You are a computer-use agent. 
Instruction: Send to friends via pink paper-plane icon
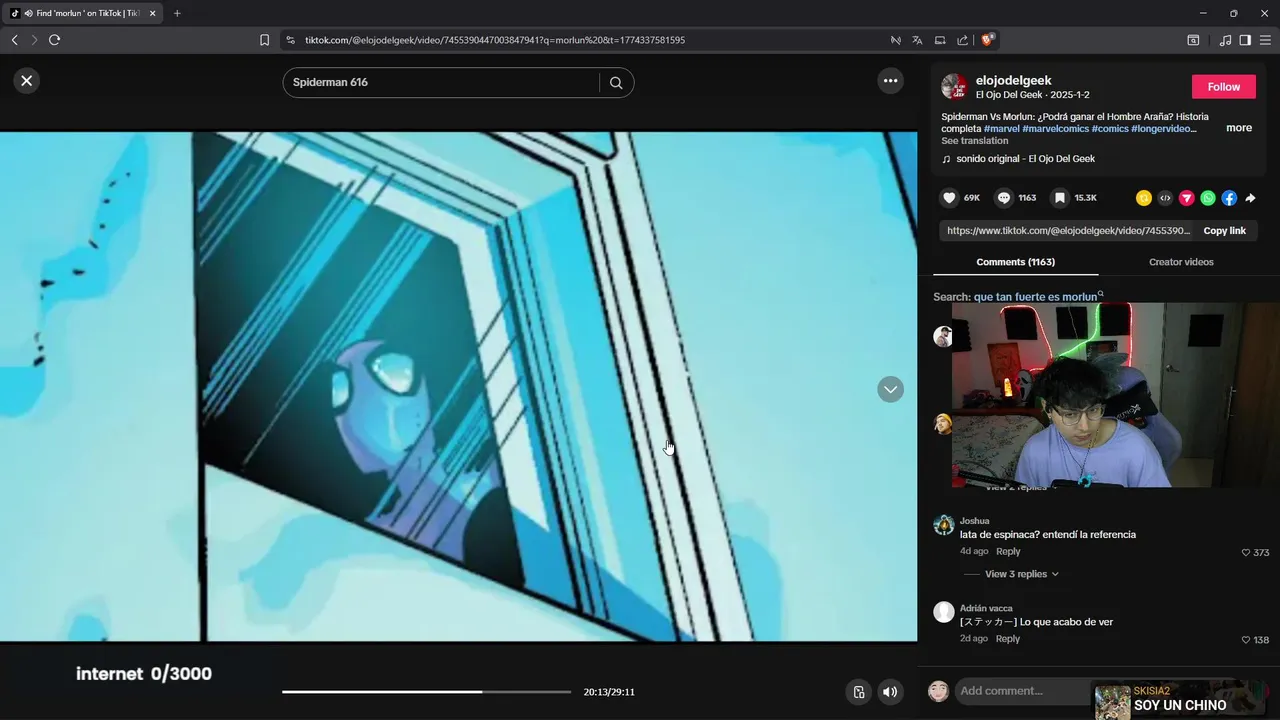pos(1187,198)
